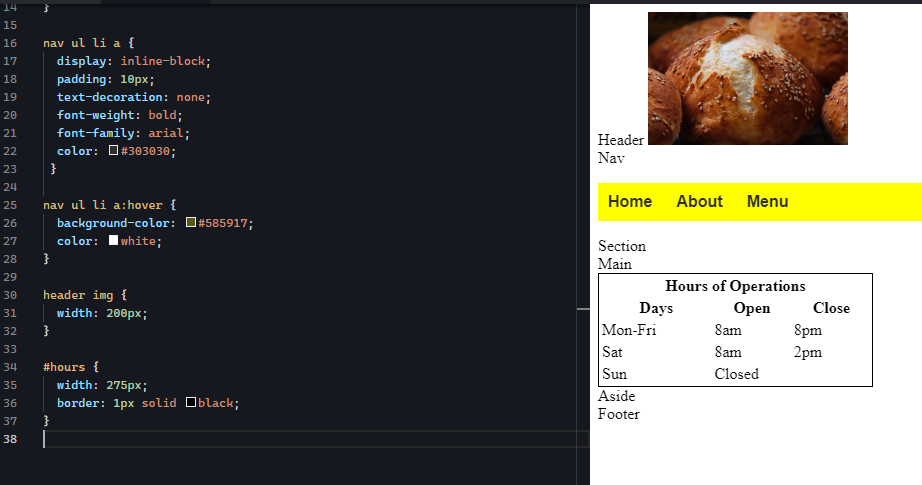
Task: Select the Menu nav link
Action: [767, 202]
